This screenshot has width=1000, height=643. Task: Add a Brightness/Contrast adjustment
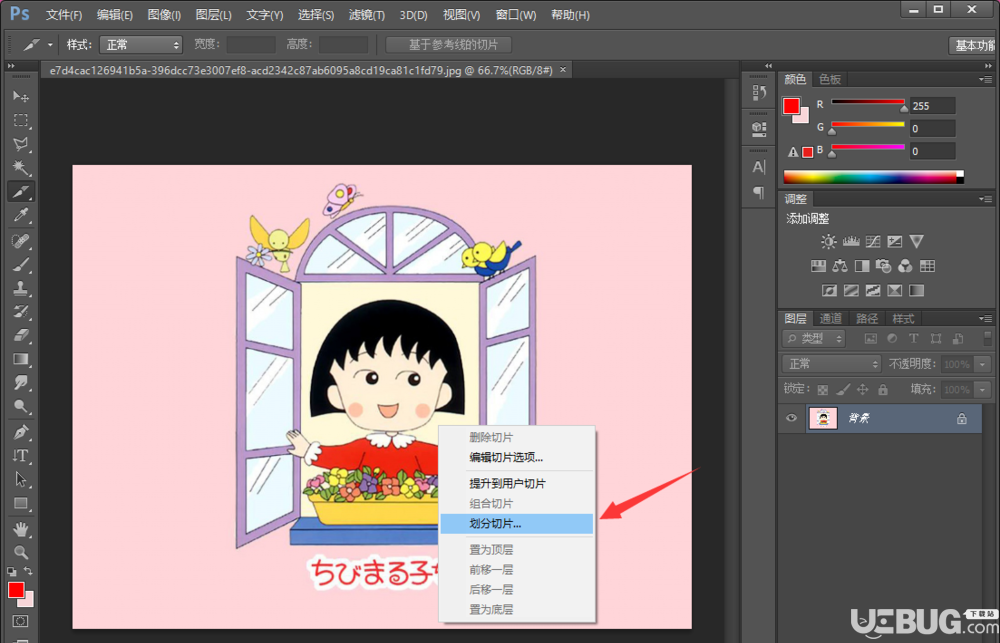tap(828, 242)
